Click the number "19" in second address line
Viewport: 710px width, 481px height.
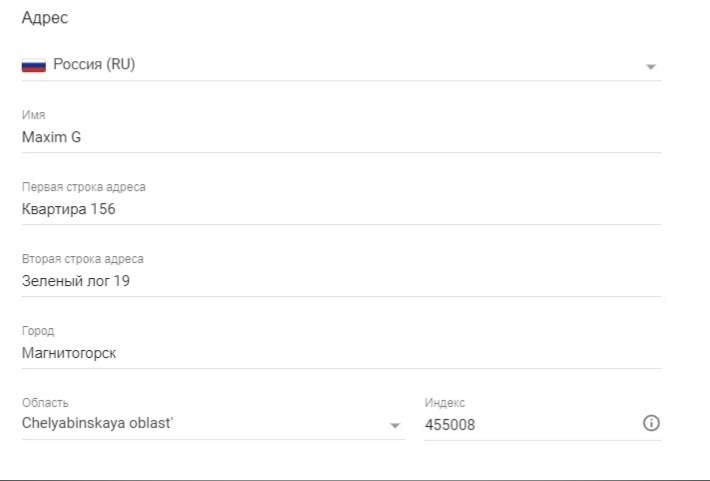click(121, 281)
